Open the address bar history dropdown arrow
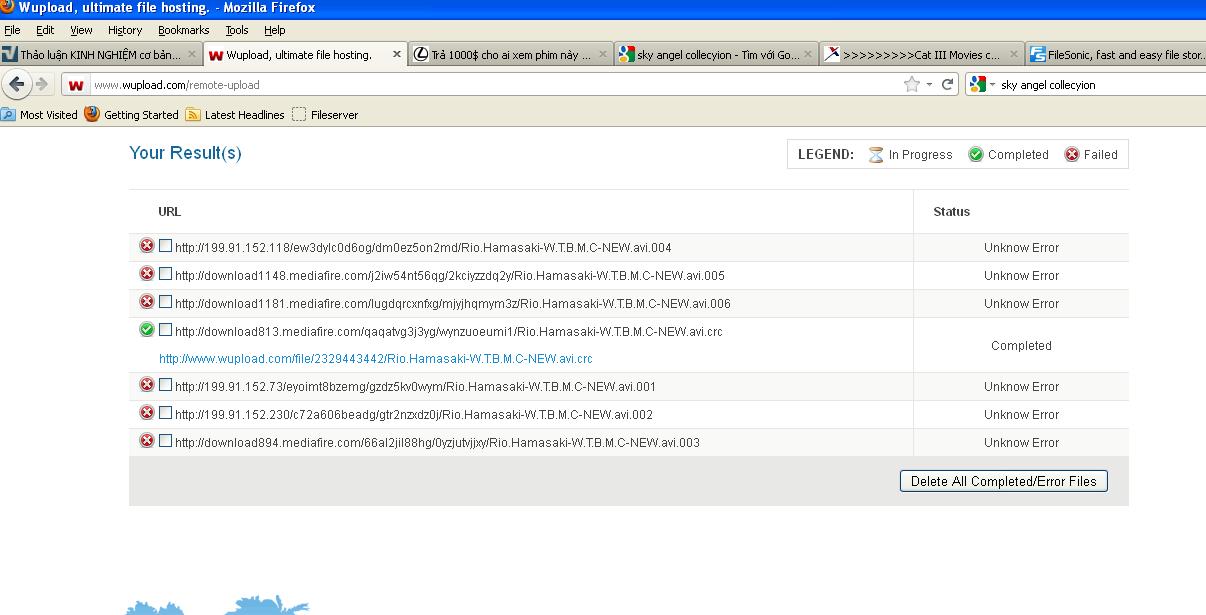The width and height of the screenshot is (1206, 615). 929,85
